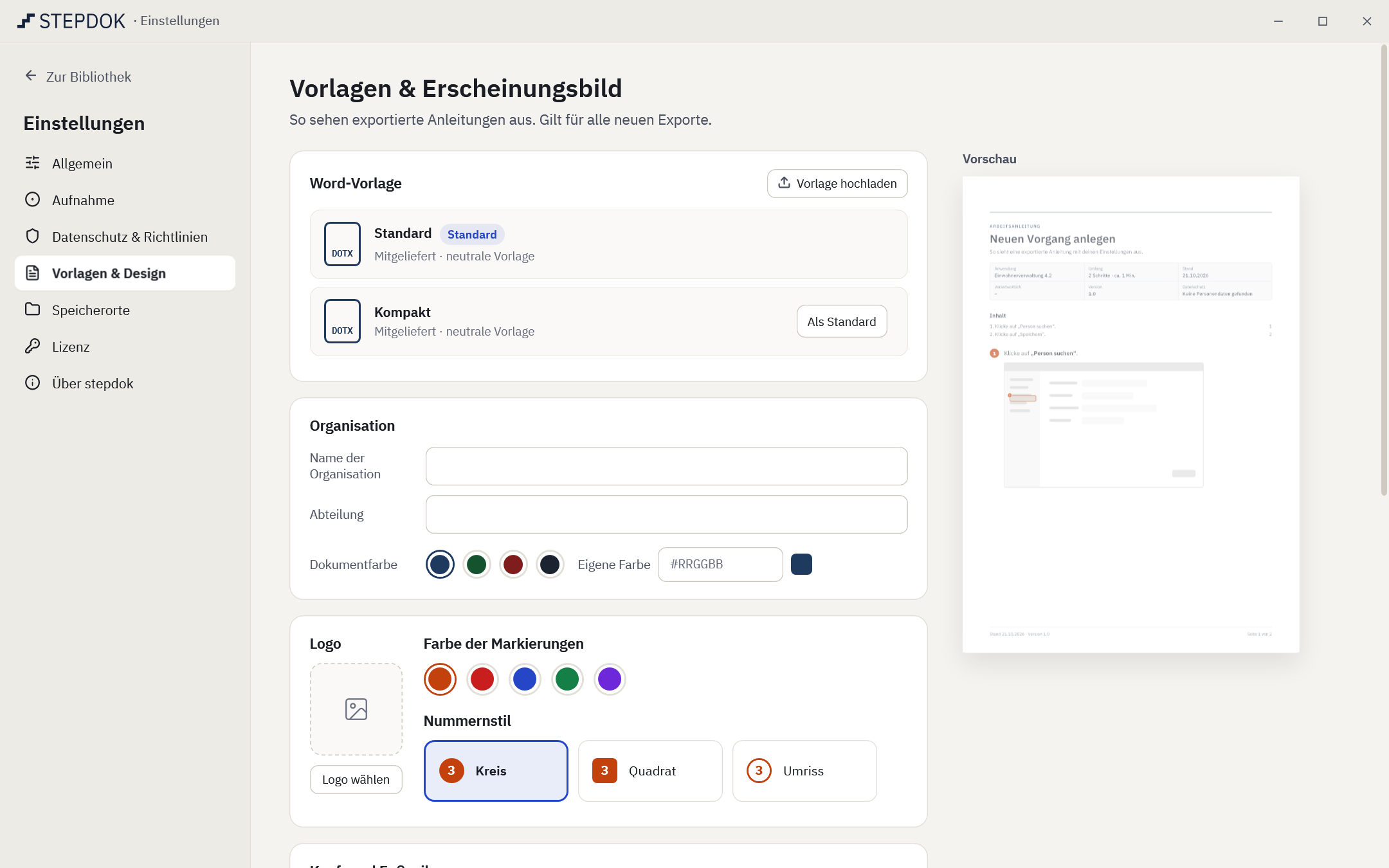
Task: Select the Standard template row
Action: pos(608,244)
